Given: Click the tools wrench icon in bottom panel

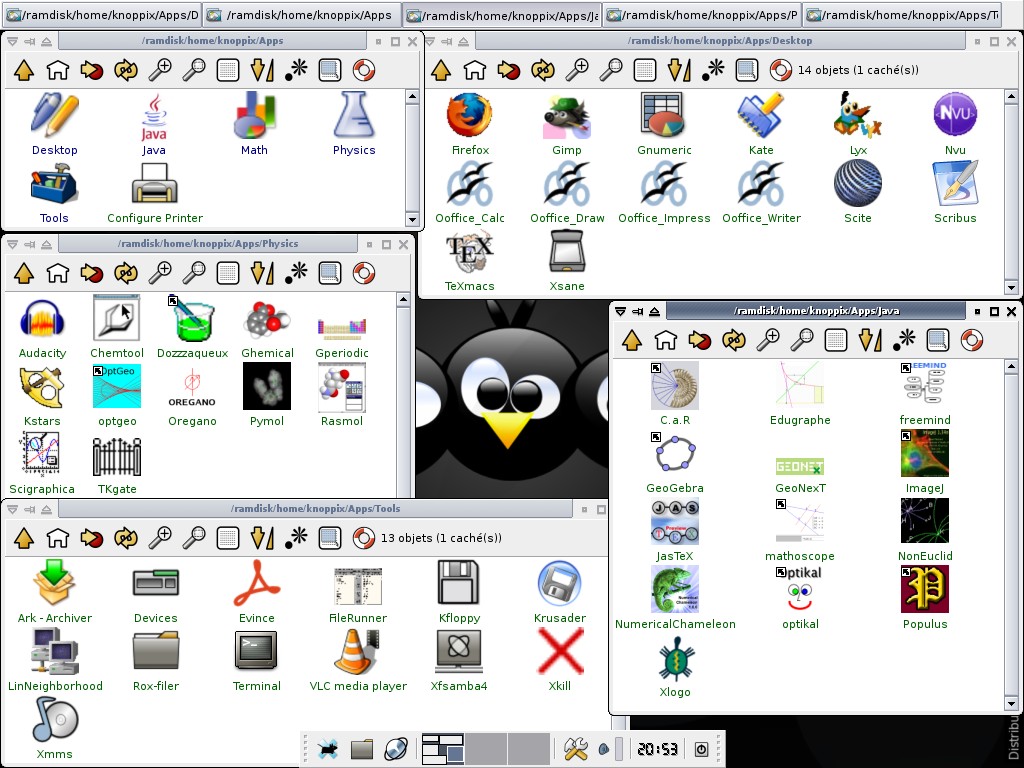Looking at the screenshot, I should [x=575, y=748].
